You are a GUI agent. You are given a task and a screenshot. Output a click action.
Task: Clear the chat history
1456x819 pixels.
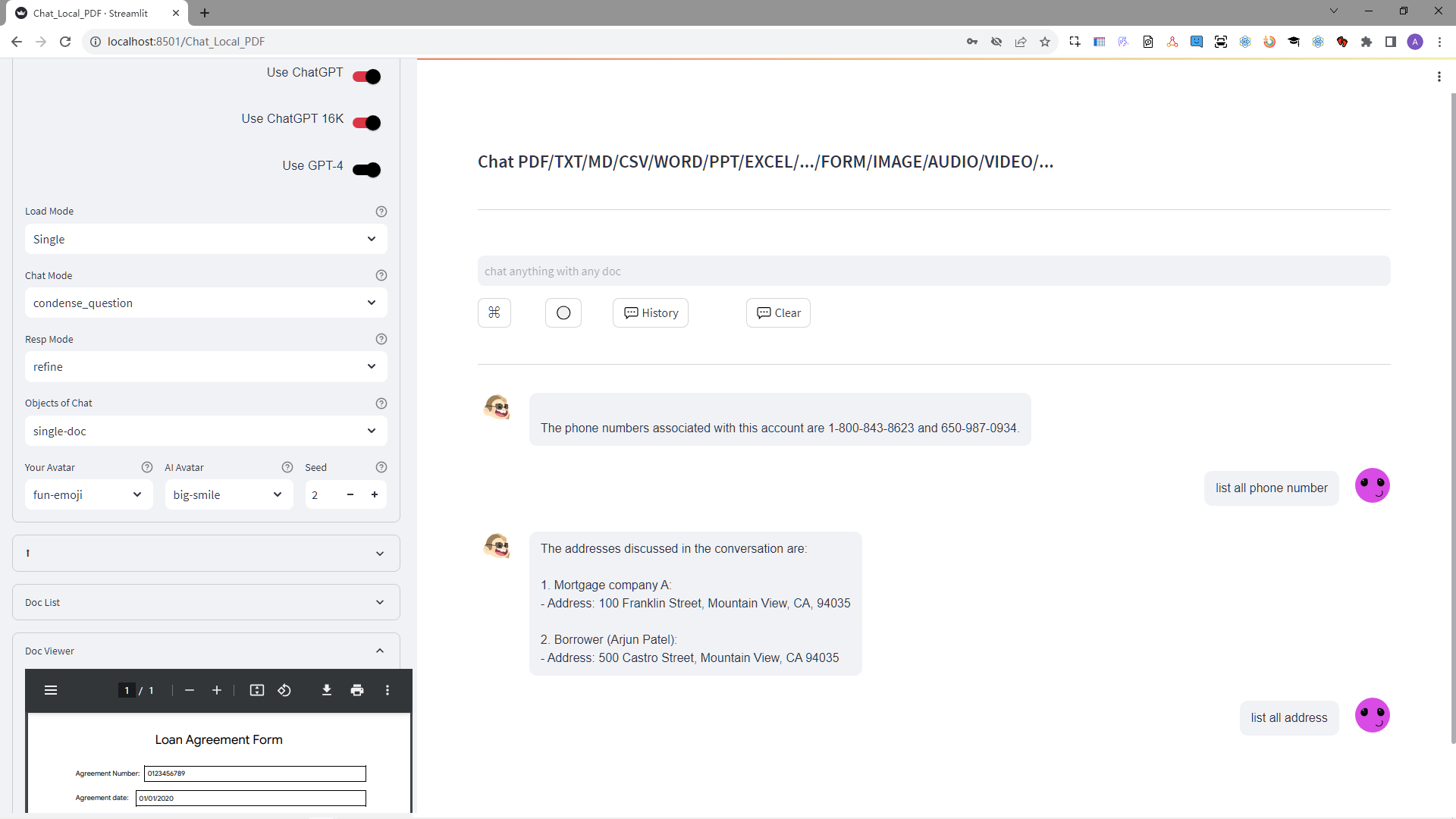coord(778,312)
